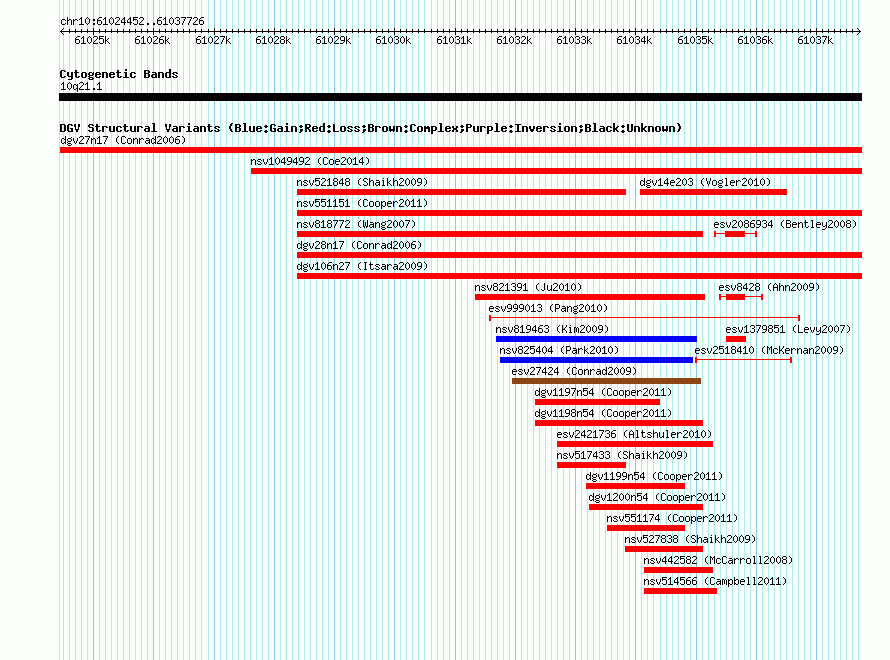
Task: Click esv2086934 (Bentley2008) label
Action: pos(785,224)
